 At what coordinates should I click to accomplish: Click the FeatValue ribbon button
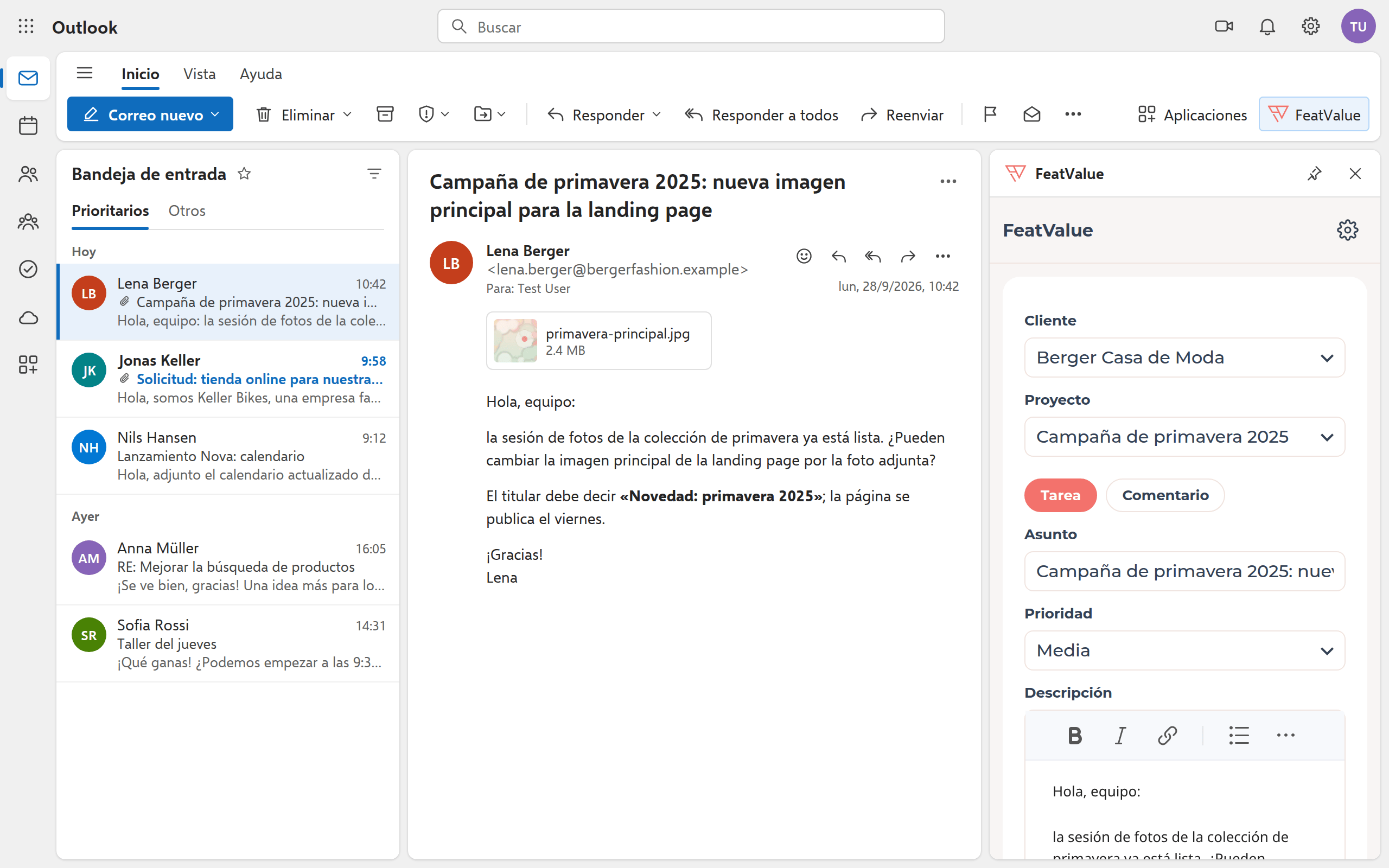(x=1313, y=114)
